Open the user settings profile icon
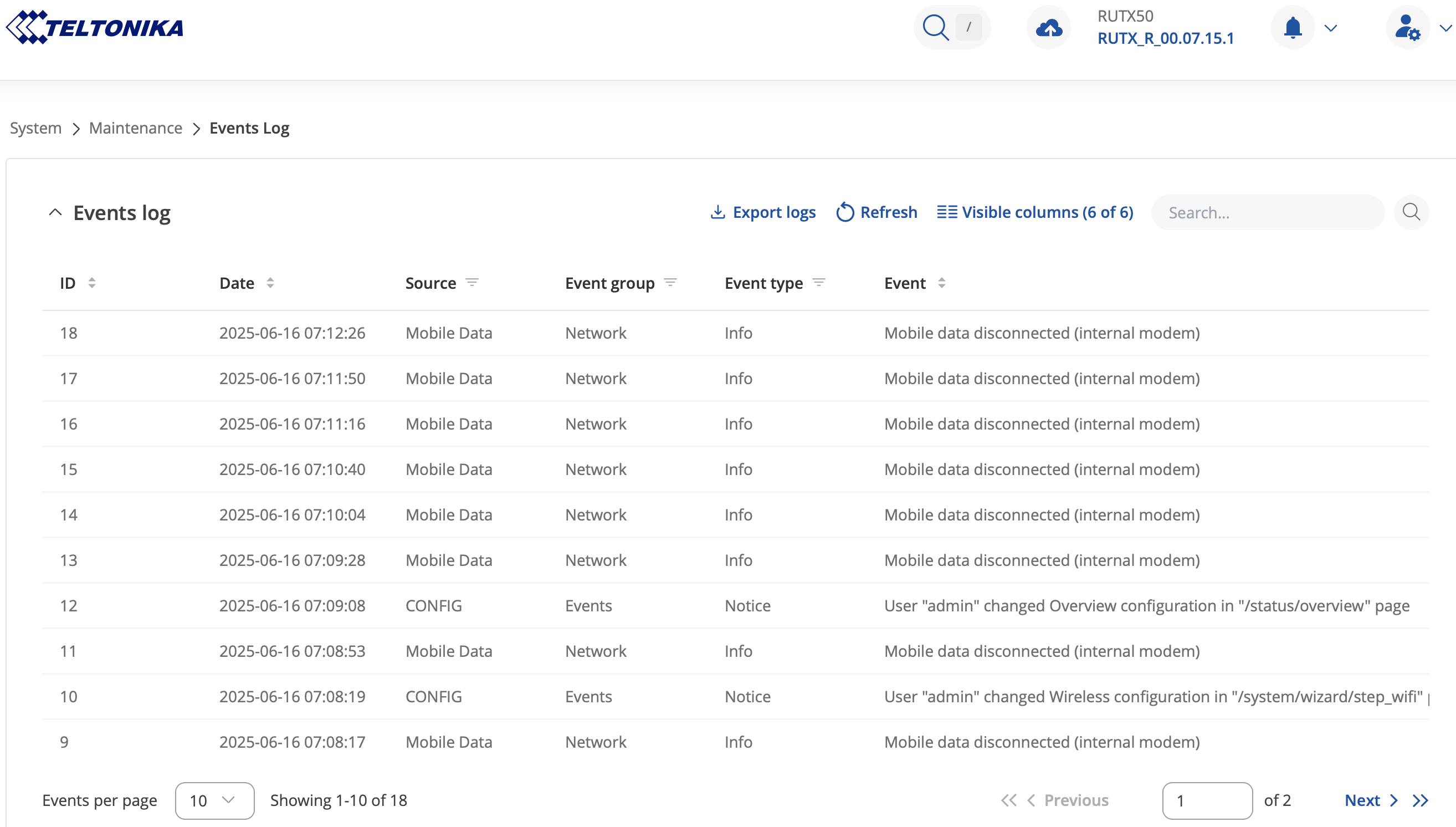 (x=1407, y=27)
